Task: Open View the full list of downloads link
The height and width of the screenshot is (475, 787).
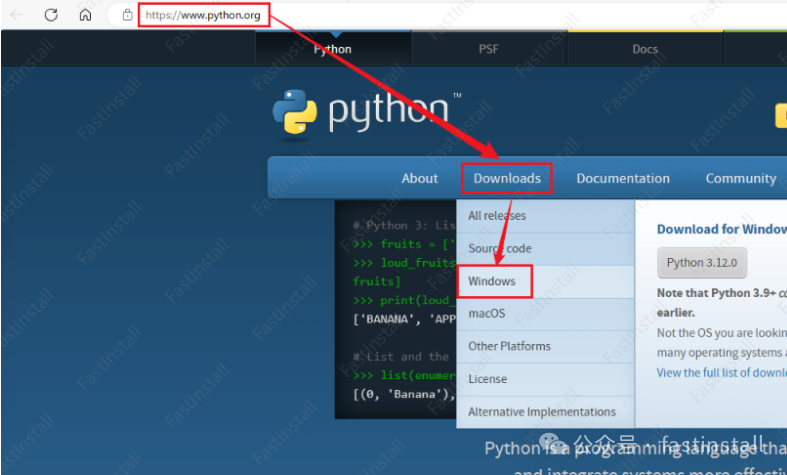Action: click(x=722, y=373)
